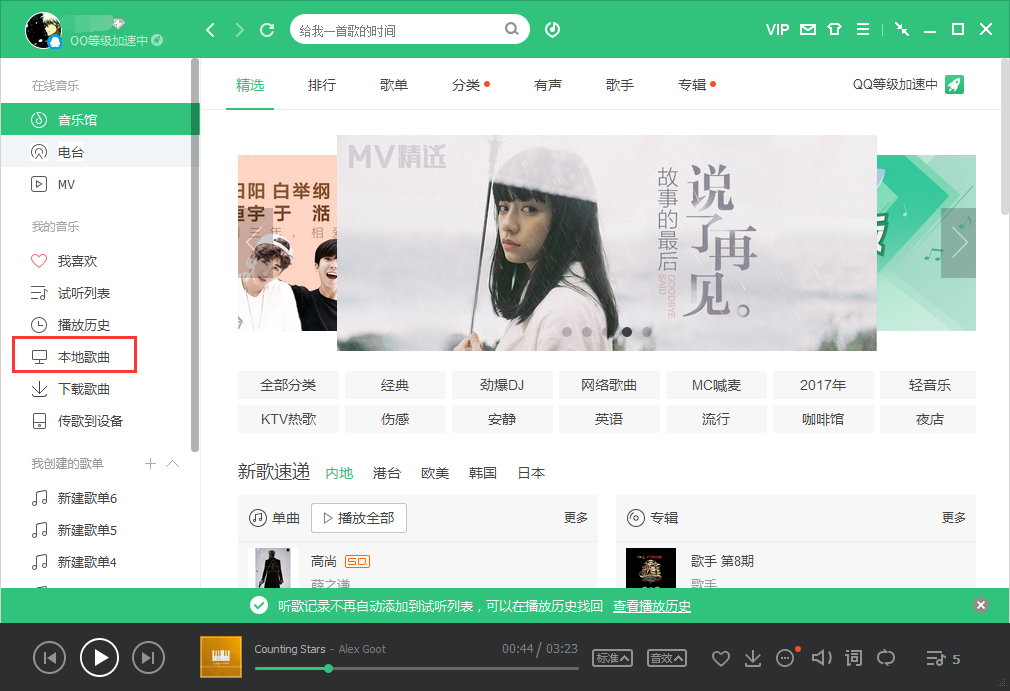The image size is (1010, 691).
Task: Select the 港台 tab in new songs
Action: 386,473
